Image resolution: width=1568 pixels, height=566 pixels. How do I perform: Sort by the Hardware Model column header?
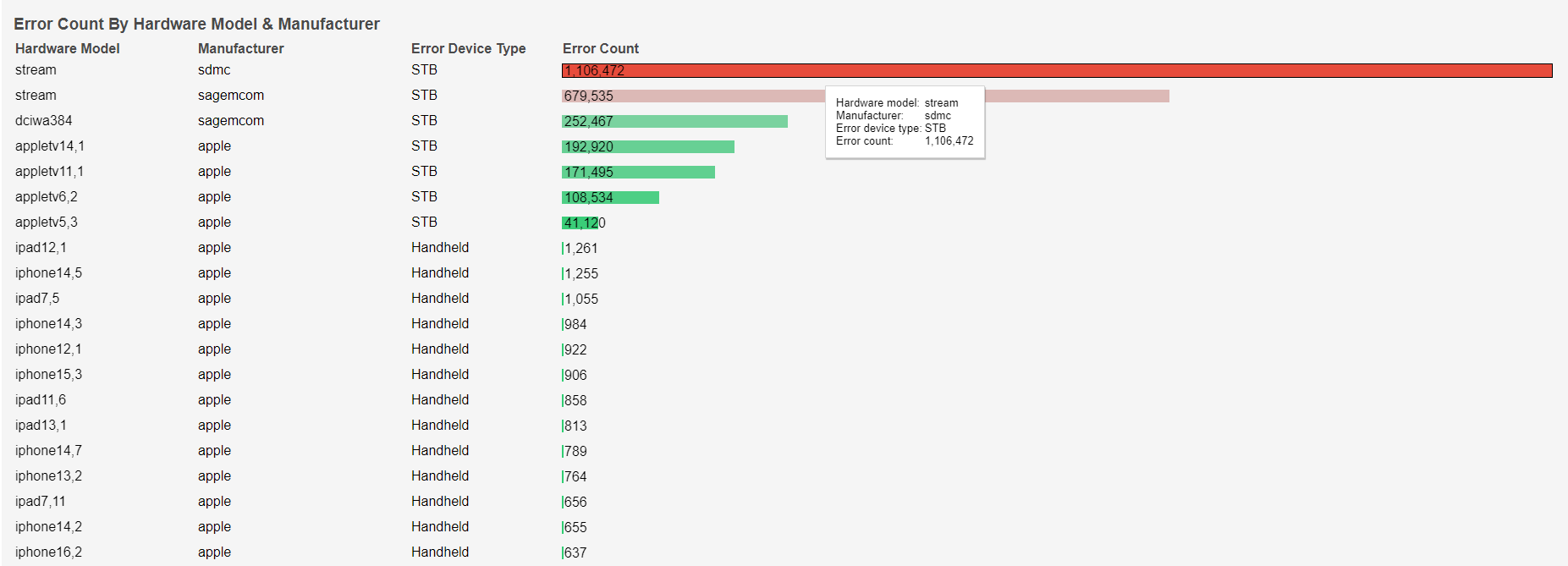(x=68, y=49)
